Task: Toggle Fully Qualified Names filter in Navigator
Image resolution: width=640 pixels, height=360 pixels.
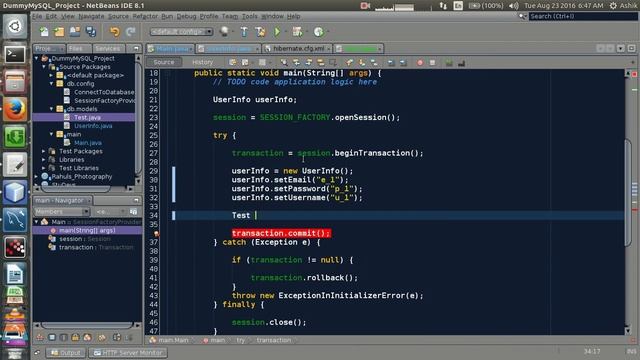Action: click(102, 338)
